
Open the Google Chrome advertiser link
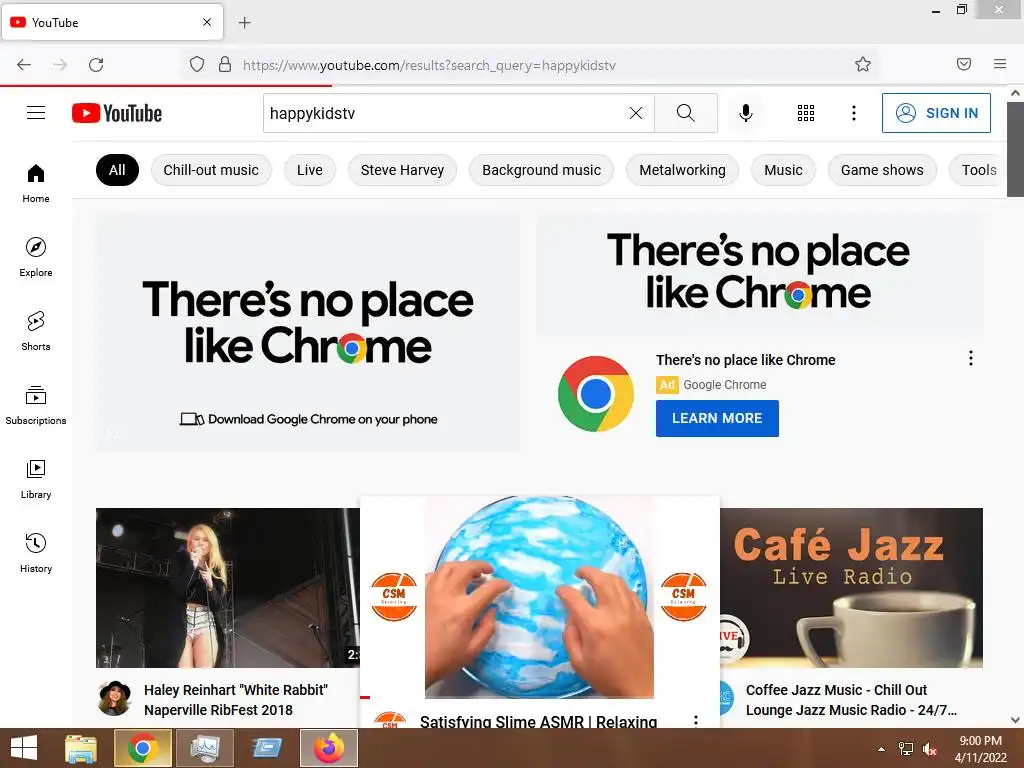[x=724, y=385]
